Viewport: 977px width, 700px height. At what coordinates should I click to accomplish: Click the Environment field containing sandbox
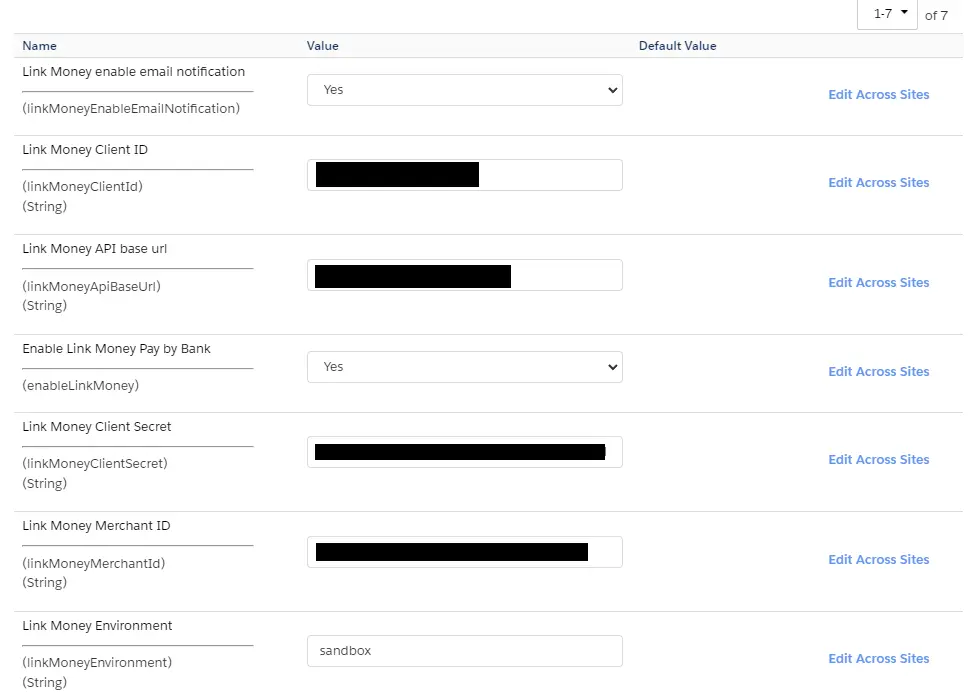[x=465, y=651]
